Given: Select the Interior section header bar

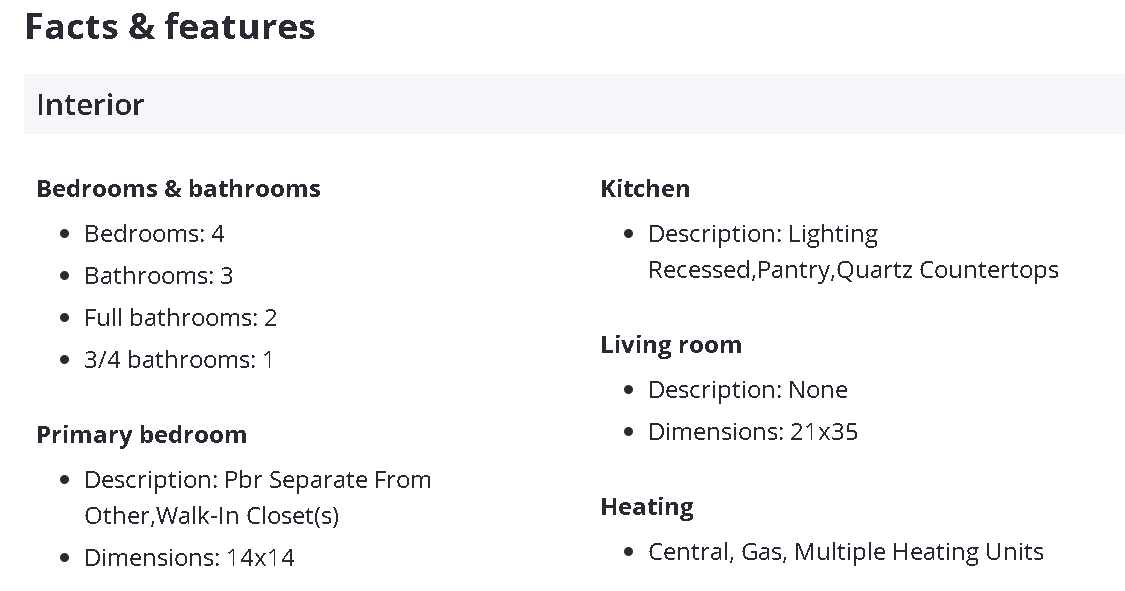Looking at the screenshot, I should coord(574,104).
